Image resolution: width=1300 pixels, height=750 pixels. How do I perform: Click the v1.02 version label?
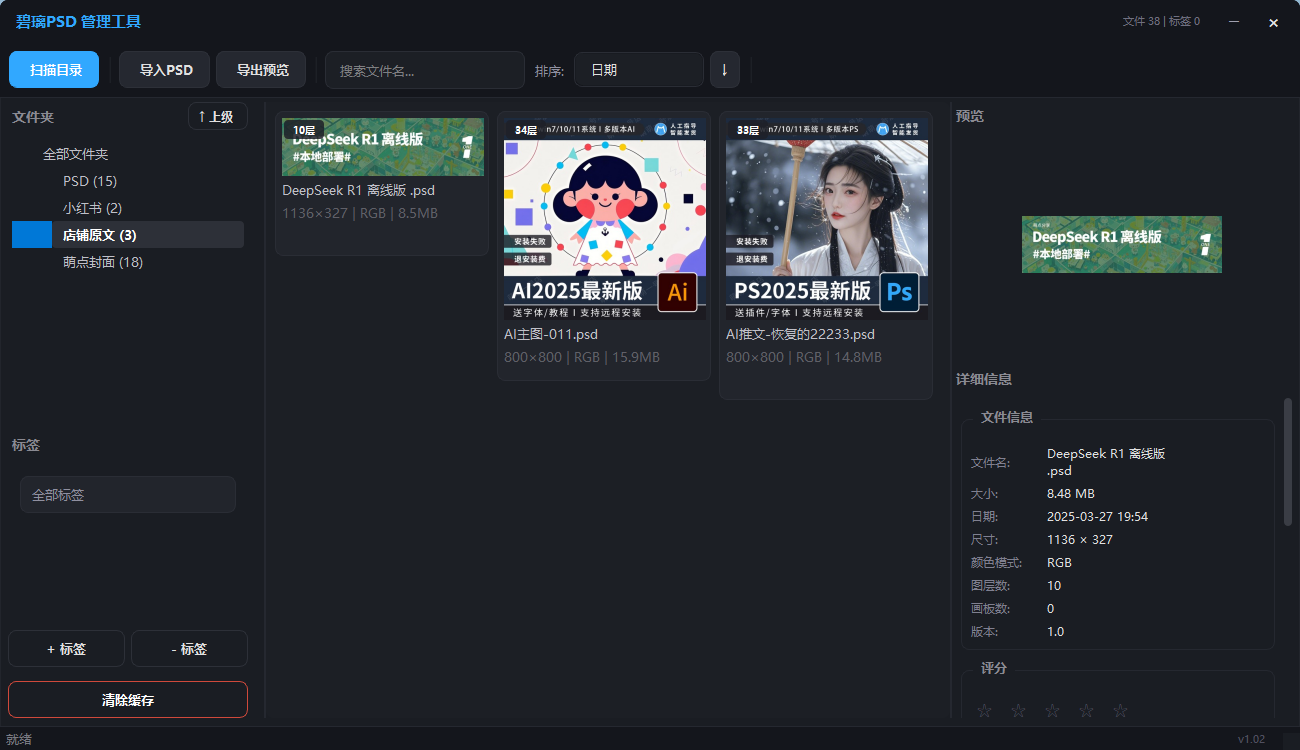(1251, 739)
